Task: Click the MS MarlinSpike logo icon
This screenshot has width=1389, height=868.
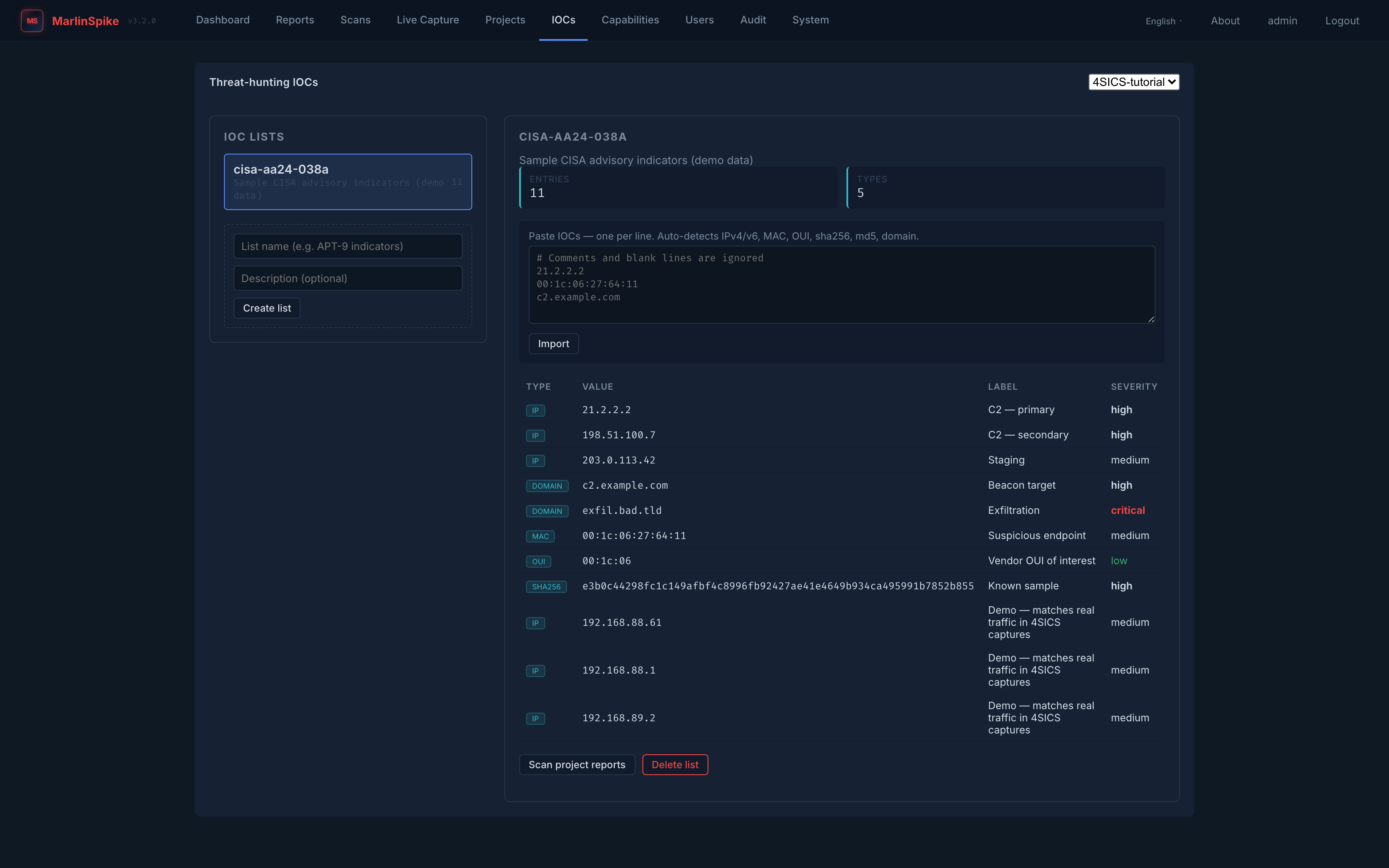Action: [32, 21]
